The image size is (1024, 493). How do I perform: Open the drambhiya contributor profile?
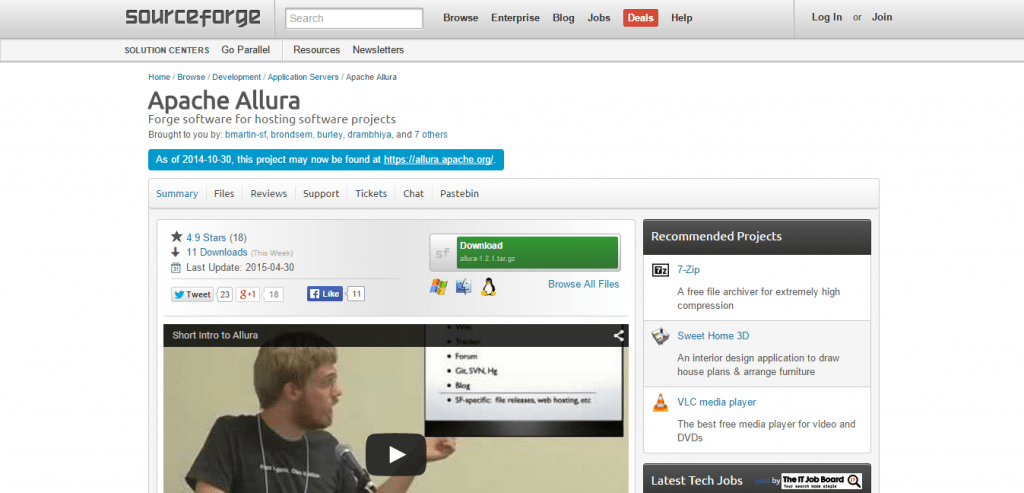[370, 135]
